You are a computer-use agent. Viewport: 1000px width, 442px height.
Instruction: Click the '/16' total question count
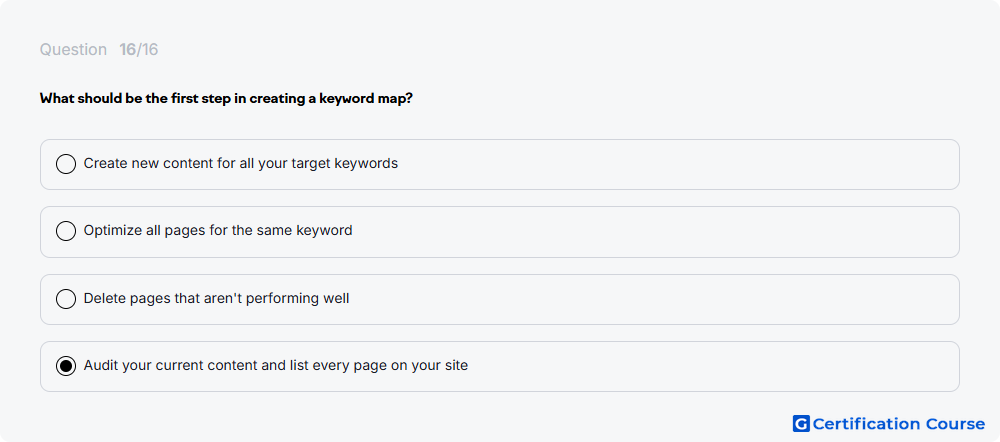click(147, 50)
